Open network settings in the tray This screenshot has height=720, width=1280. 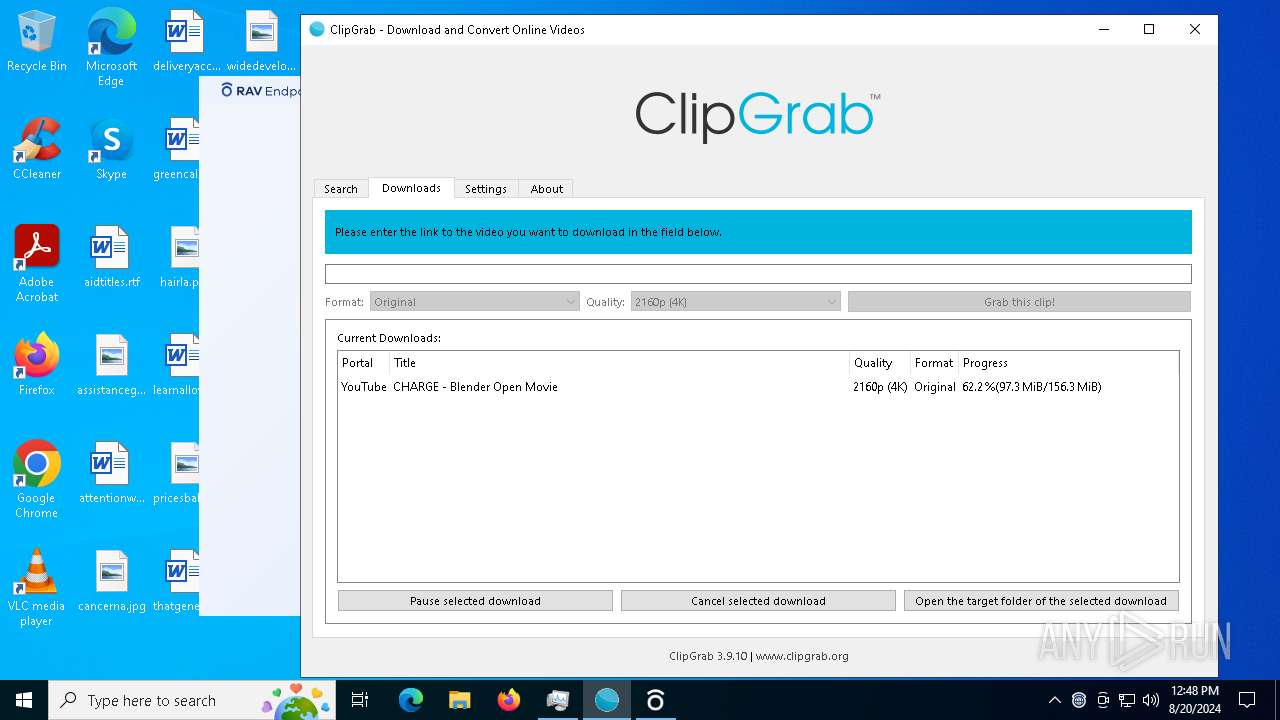coord(1127,700)
